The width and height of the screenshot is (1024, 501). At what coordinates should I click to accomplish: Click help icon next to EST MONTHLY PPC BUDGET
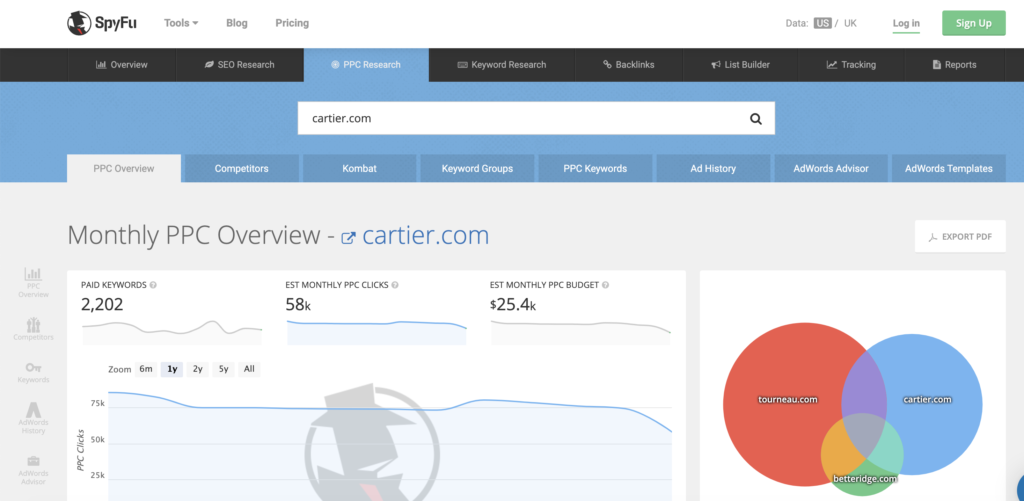tap(605, 285)
